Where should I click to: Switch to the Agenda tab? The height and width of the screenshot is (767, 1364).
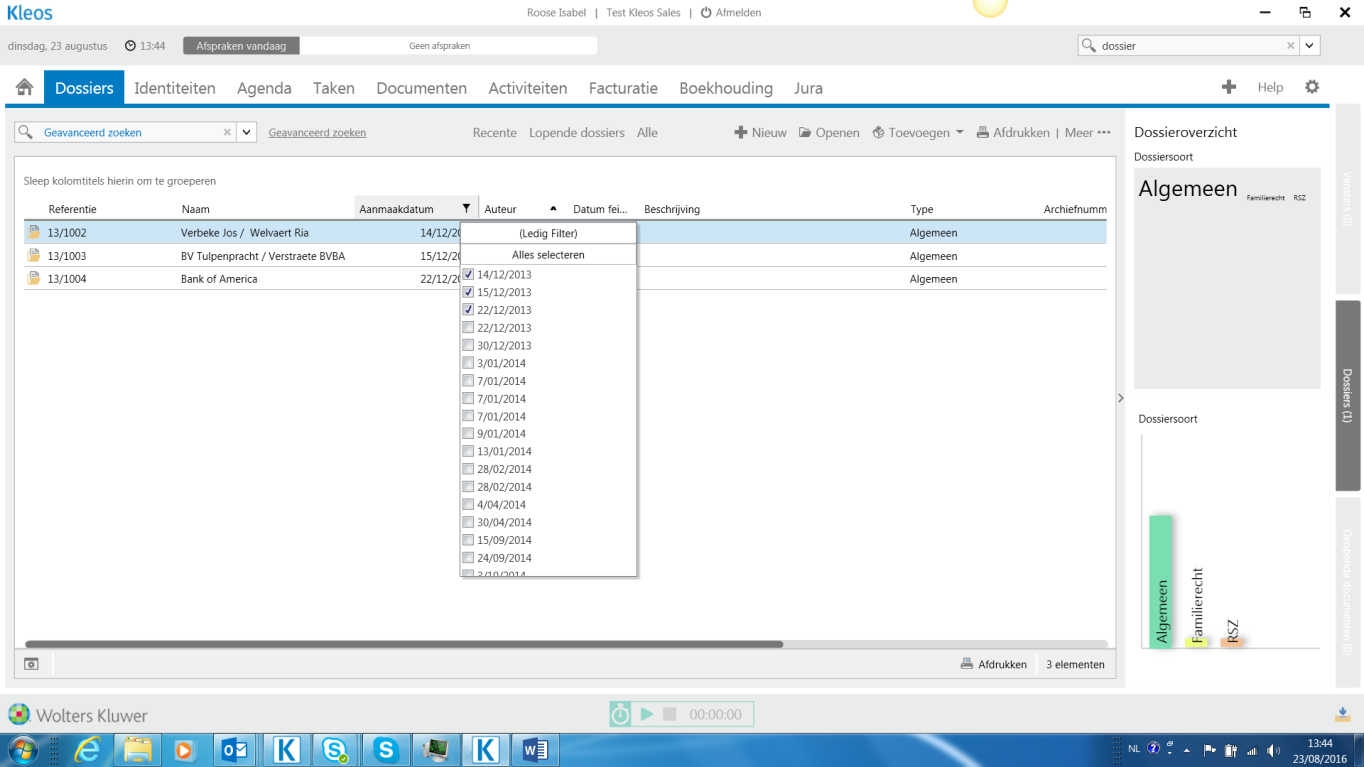(264, 88)
